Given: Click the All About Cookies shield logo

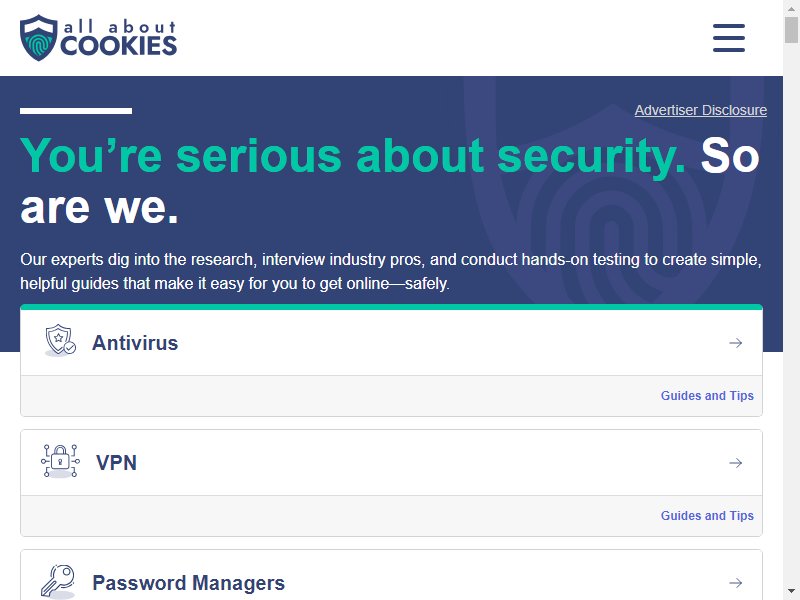Looking at the screenshot, I should click(x=38, y=38).
